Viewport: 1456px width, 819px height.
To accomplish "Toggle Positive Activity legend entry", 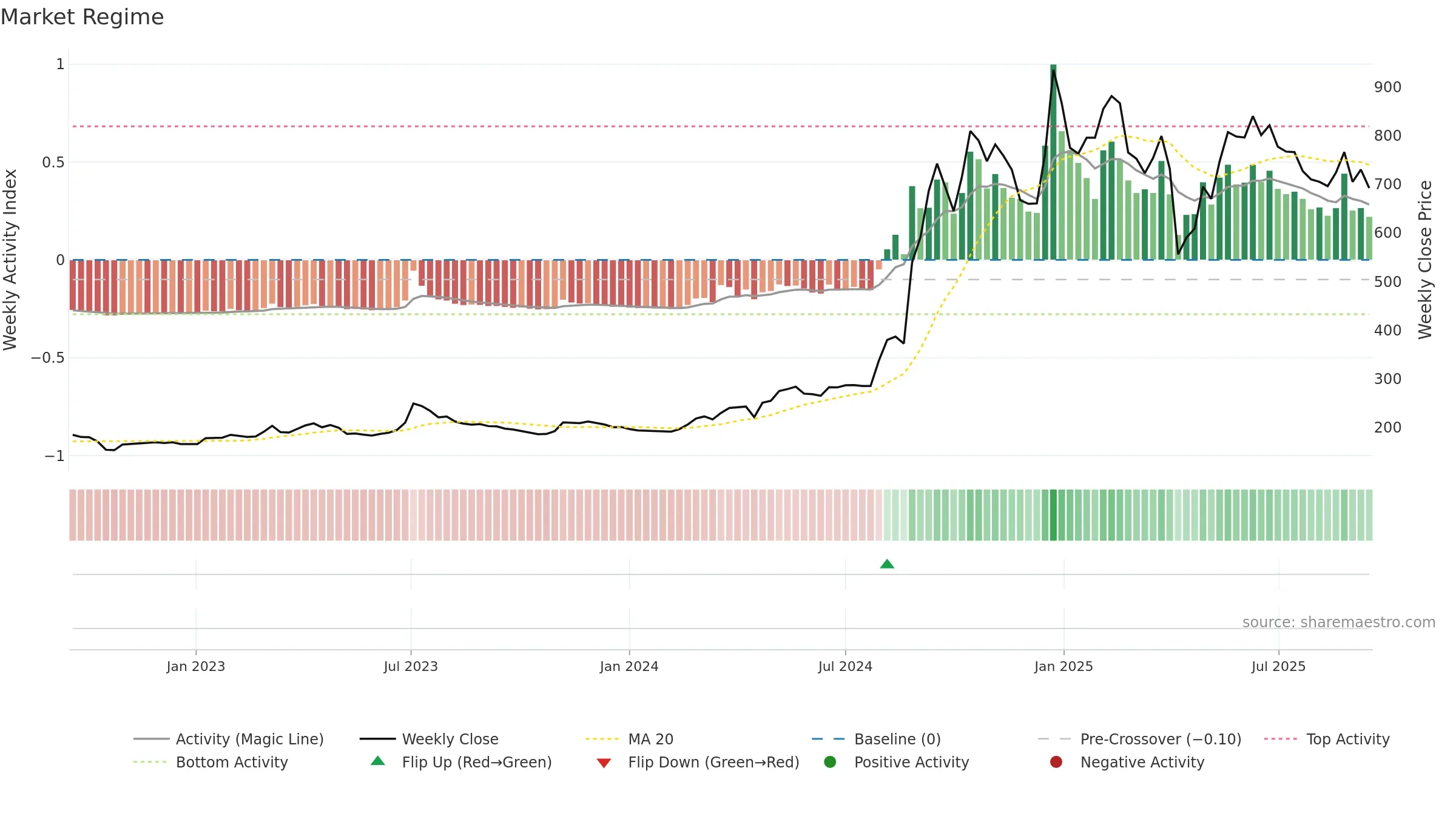I will click(x=897, y=762).
